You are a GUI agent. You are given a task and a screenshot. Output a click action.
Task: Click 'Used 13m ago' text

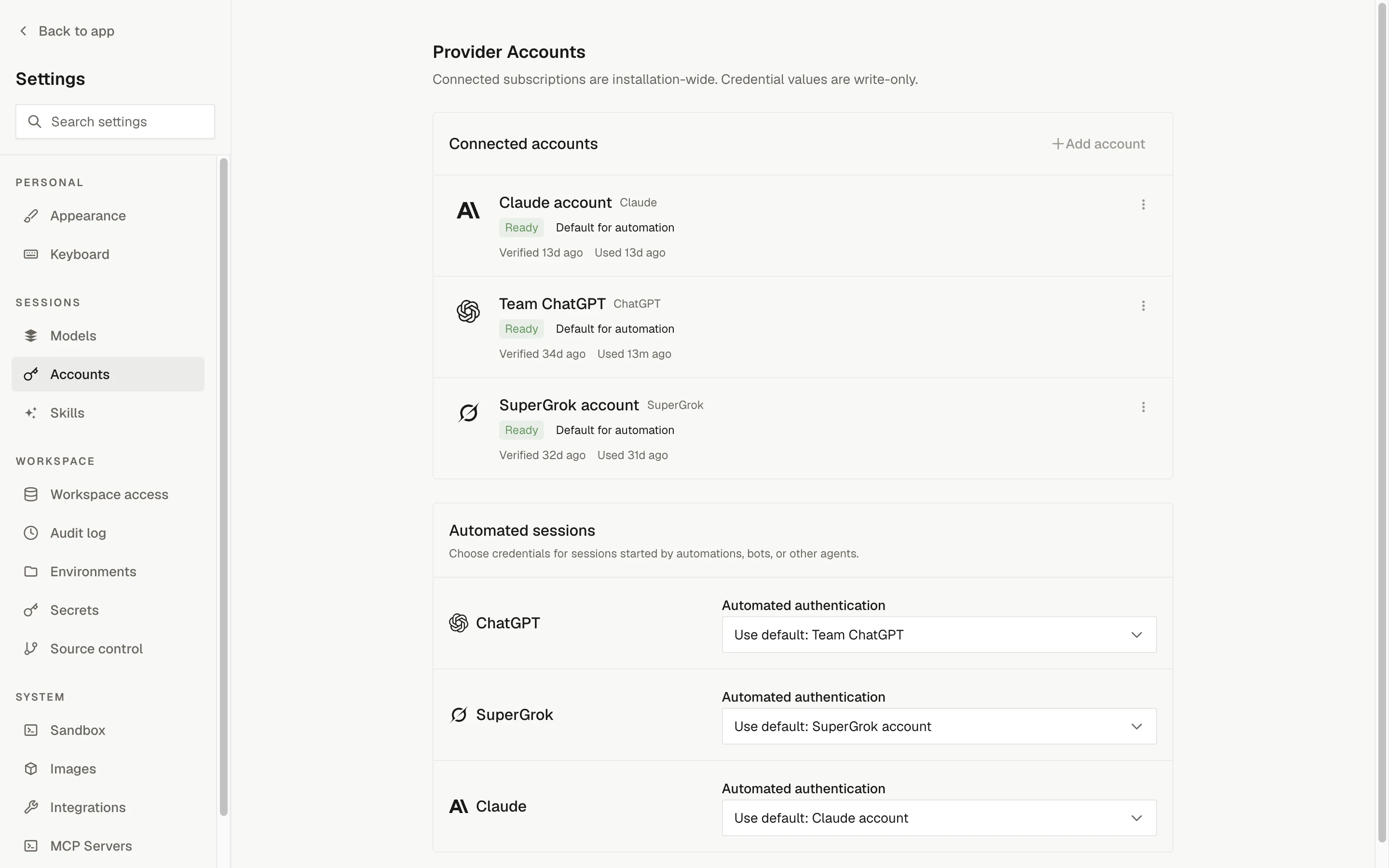[x=634, y=354]
